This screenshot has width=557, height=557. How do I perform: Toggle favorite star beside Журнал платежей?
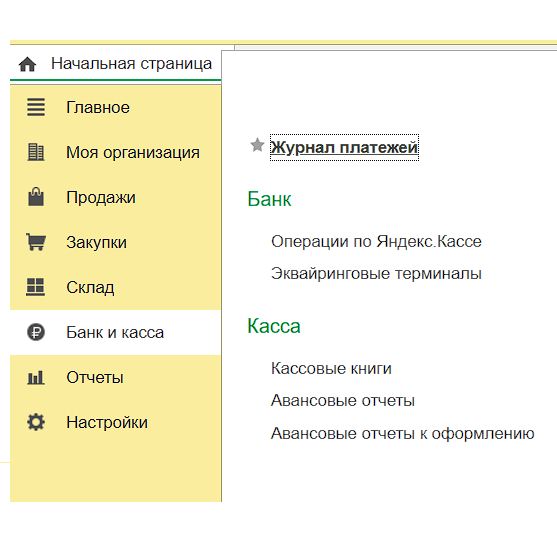tap(257, 145)
